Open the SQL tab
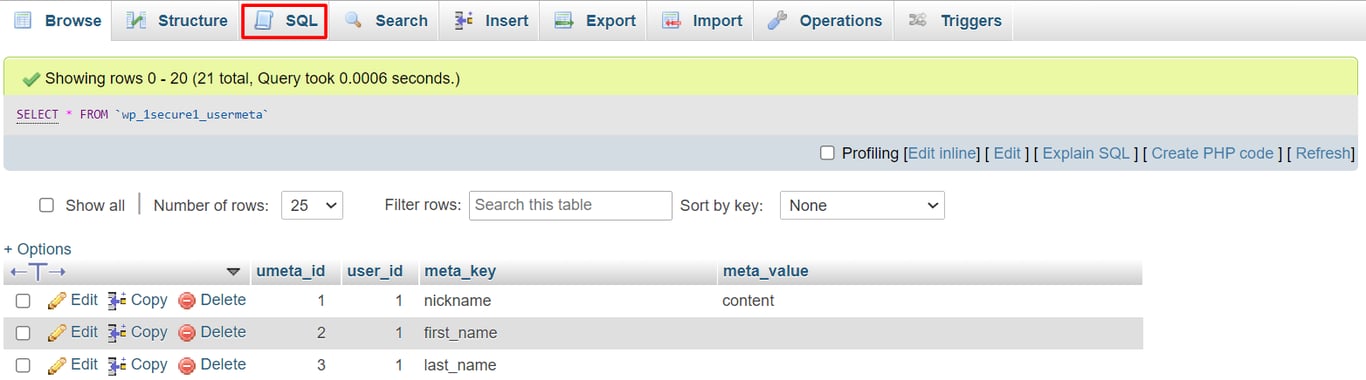Image resolution: width=1366 pixels, height=380 pixels. coord(285,21)
